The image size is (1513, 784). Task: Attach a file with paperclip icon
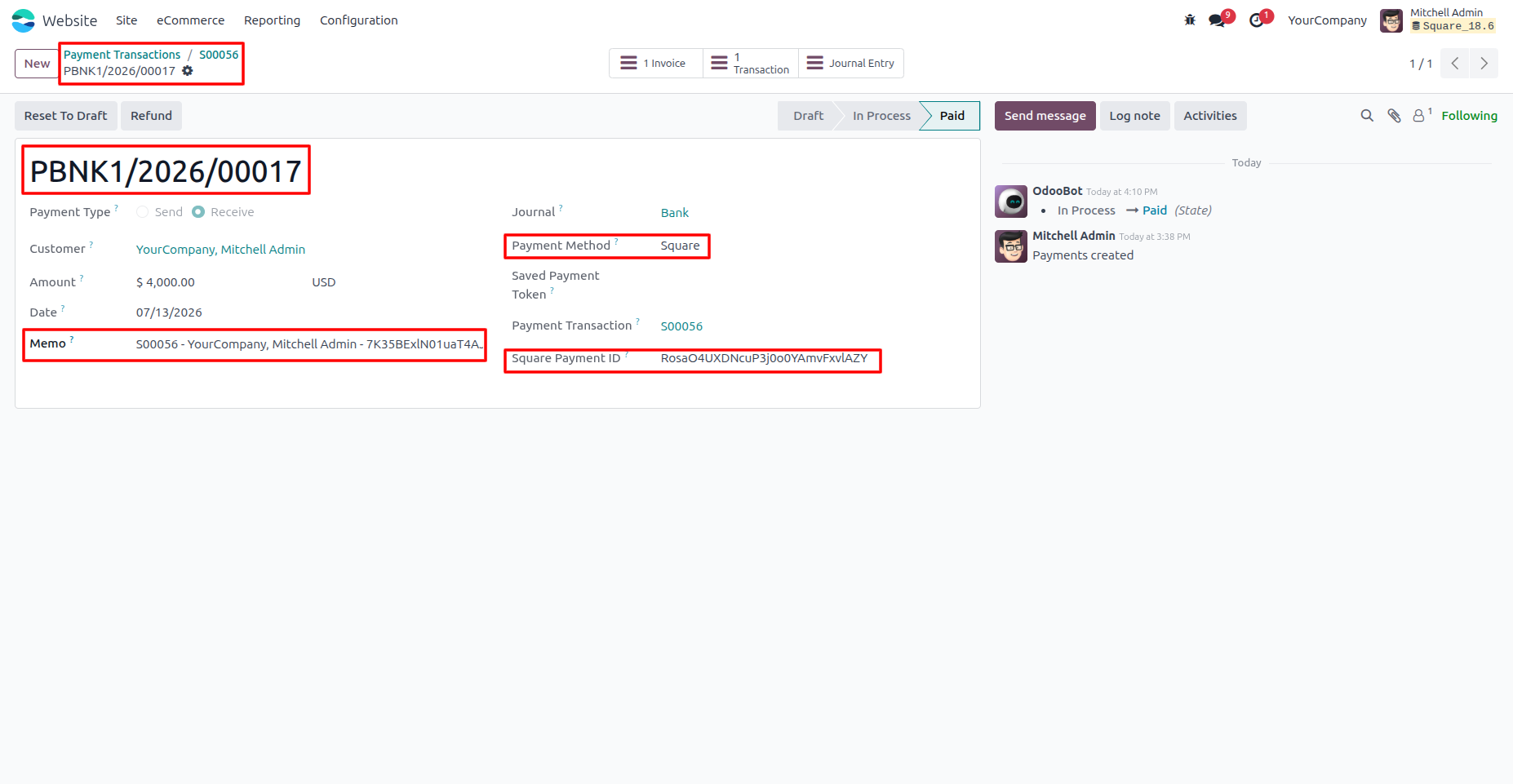pyautogui.click(x=1394, y=116)
